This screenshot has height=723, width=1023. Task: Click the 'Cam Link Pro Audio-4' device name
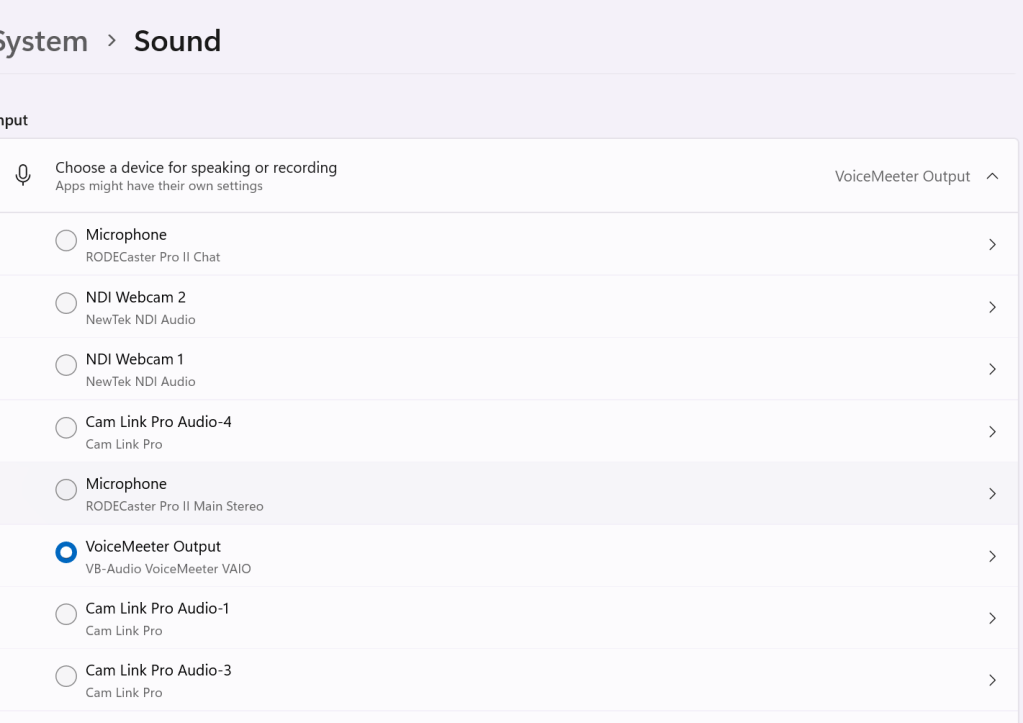click(x=159, y=422)
